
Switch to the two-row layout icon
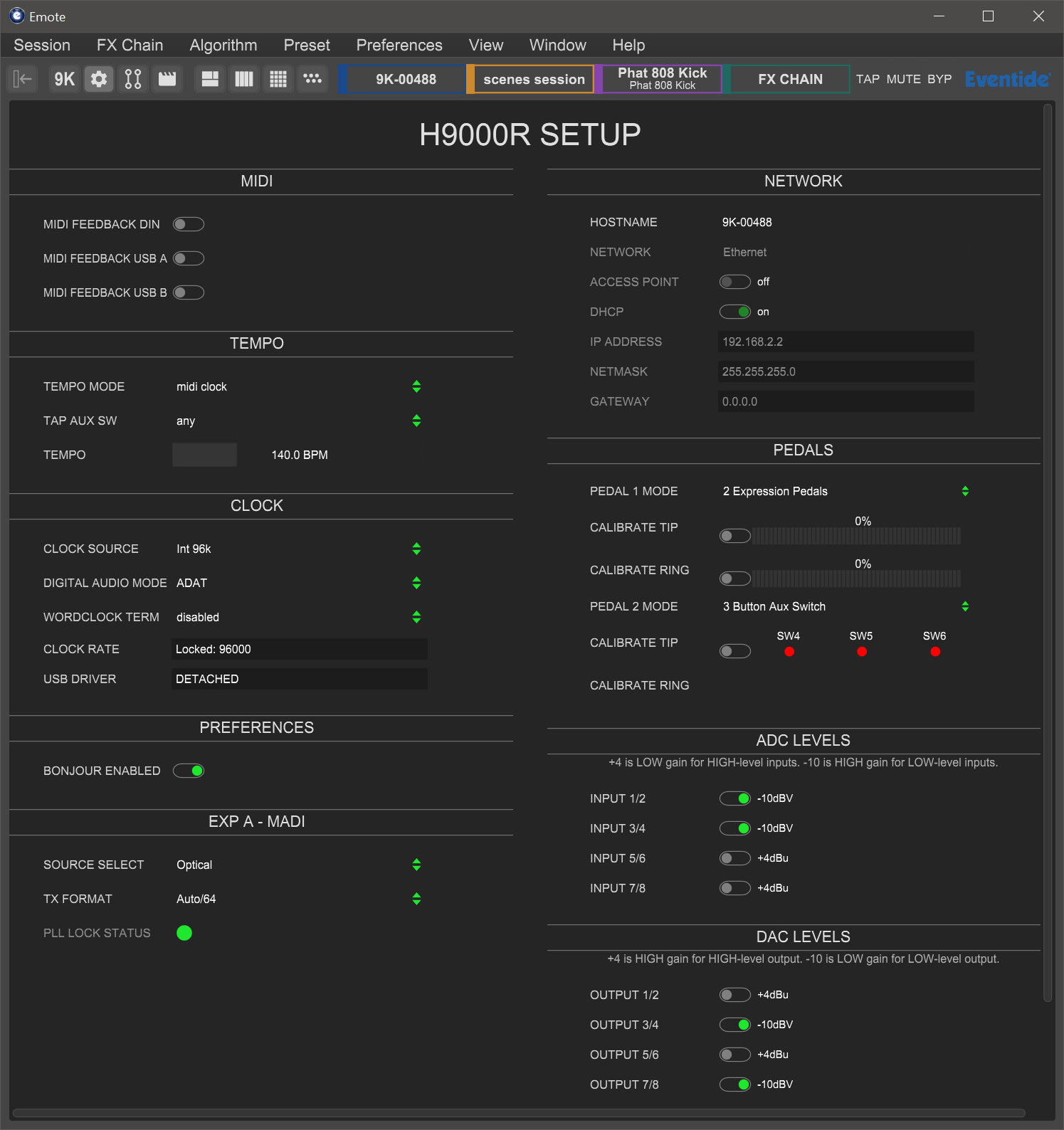click(x=210, y=79)
